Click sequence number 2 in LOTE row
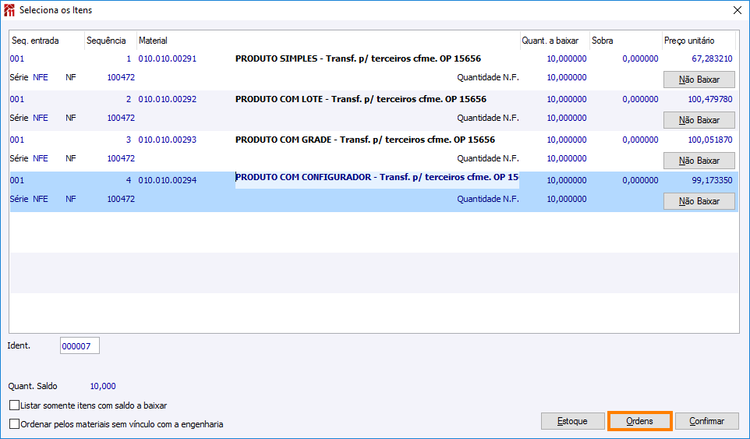This screenshot has height=439, width=750. point(128,99)
